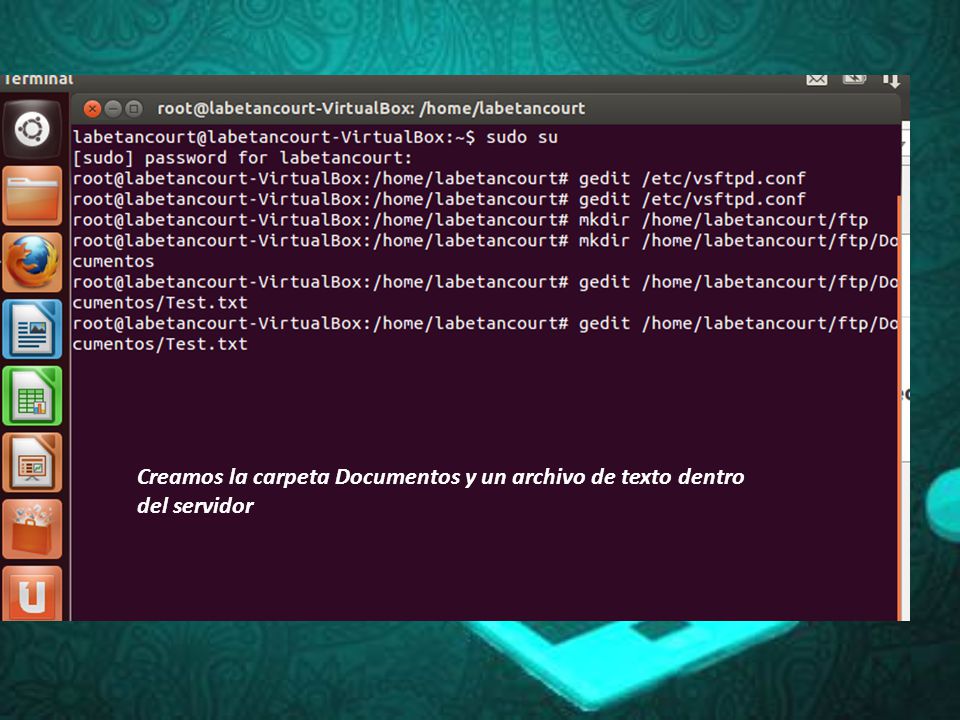Click the terminal title bar text
This screenshot has width=960, height=720.
coord(371,108)
